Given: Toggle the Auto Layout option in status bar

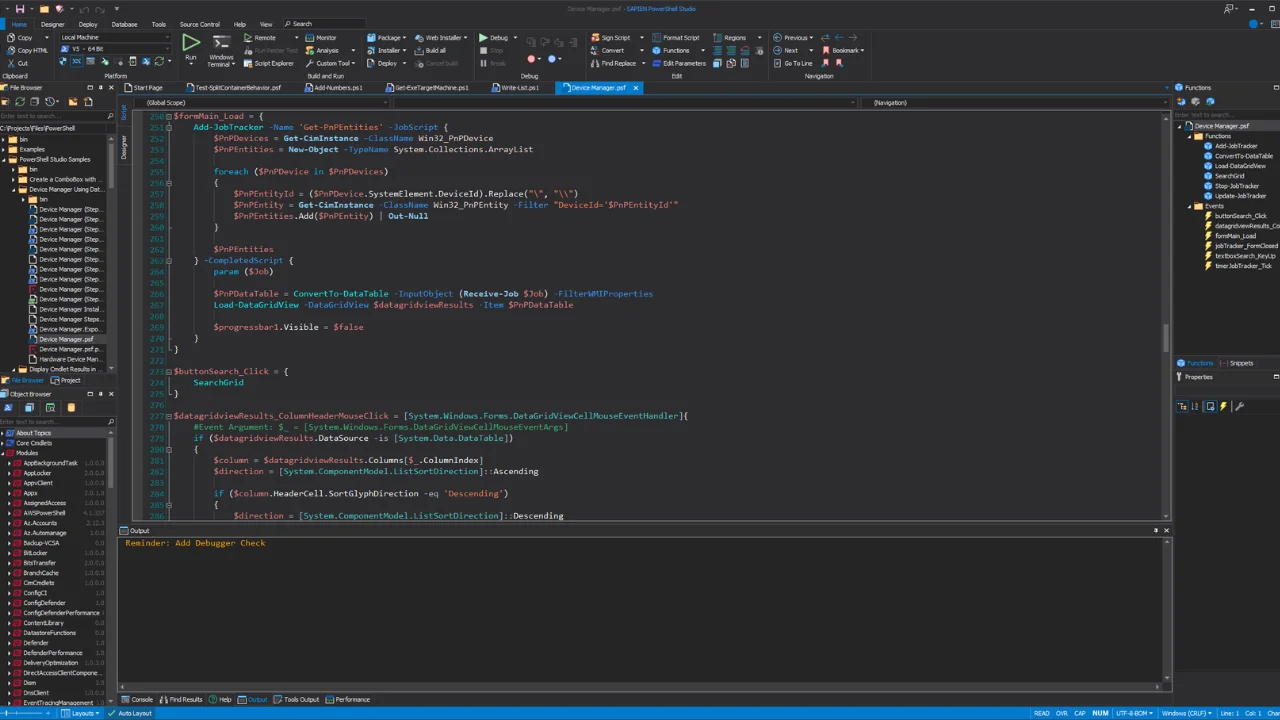Looking at the screenshot, I should [130, 713].
